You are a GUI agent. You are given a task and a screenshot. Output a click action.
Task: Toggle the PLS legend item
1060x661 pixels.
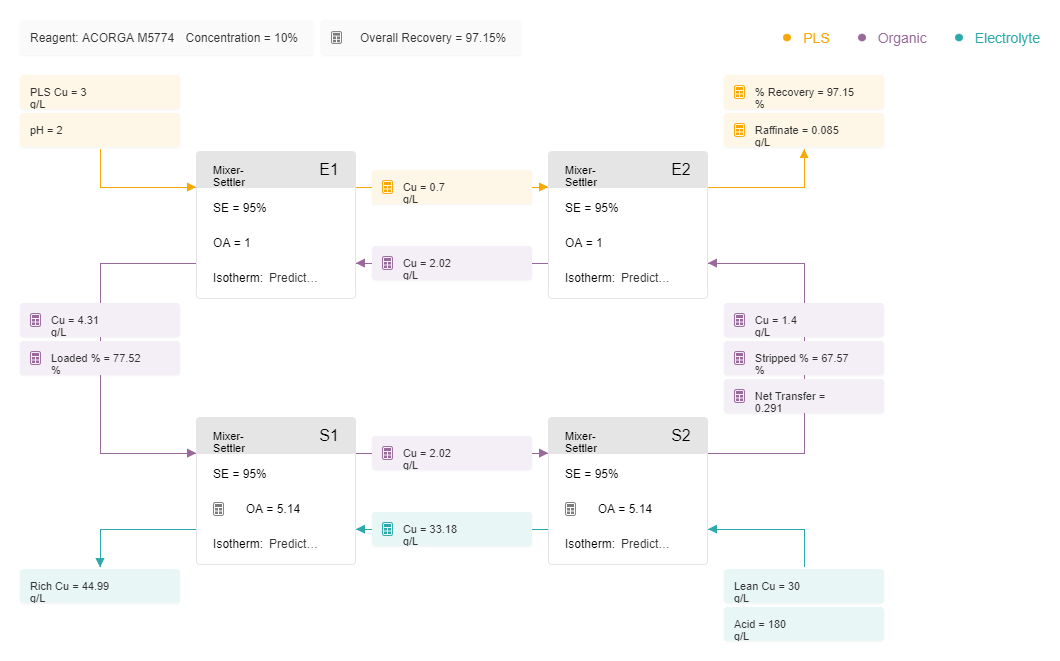point(806,39)
